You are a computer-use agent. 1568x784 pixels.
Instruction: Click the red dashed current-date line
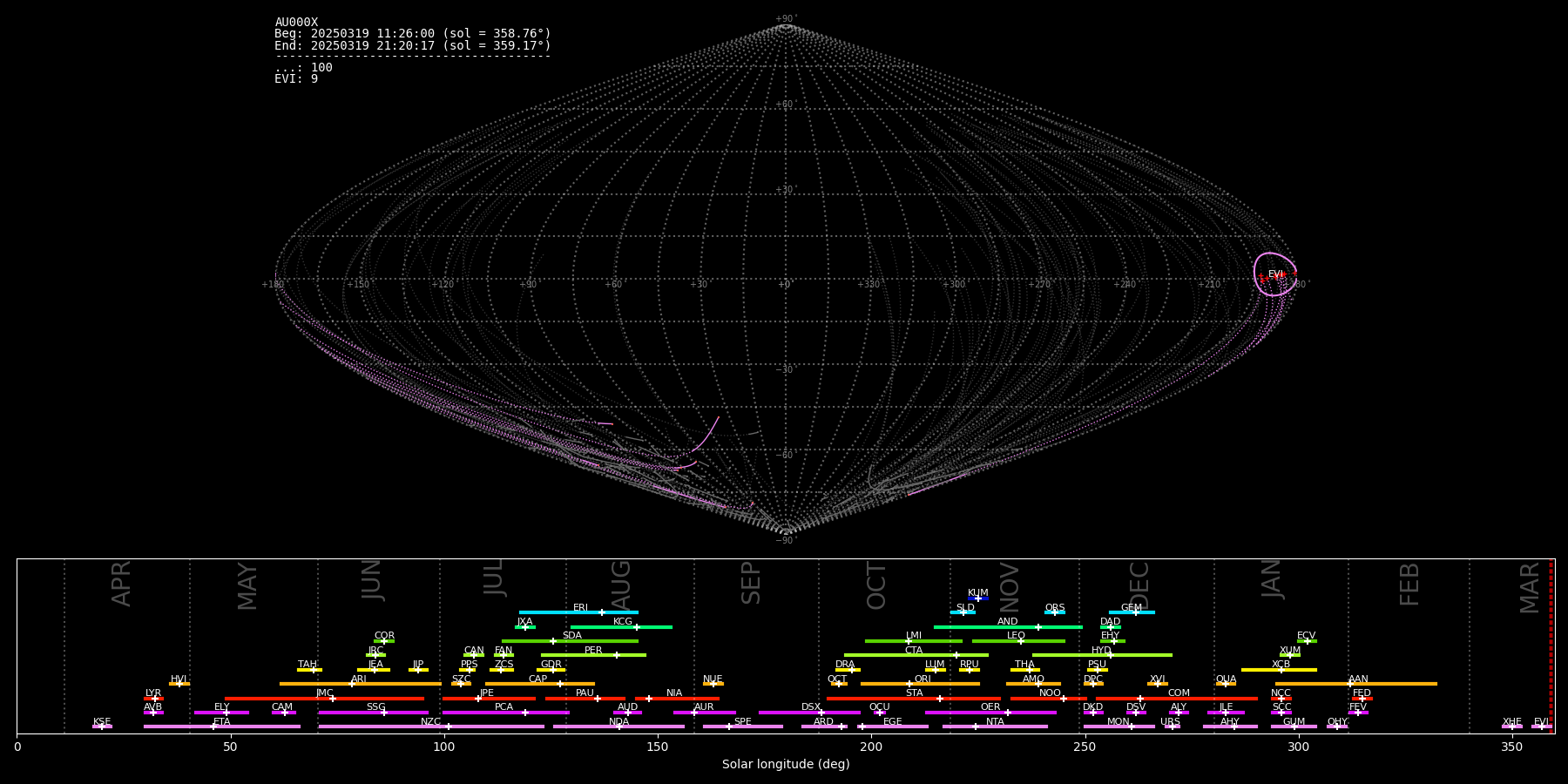[x=1551, y=645]
